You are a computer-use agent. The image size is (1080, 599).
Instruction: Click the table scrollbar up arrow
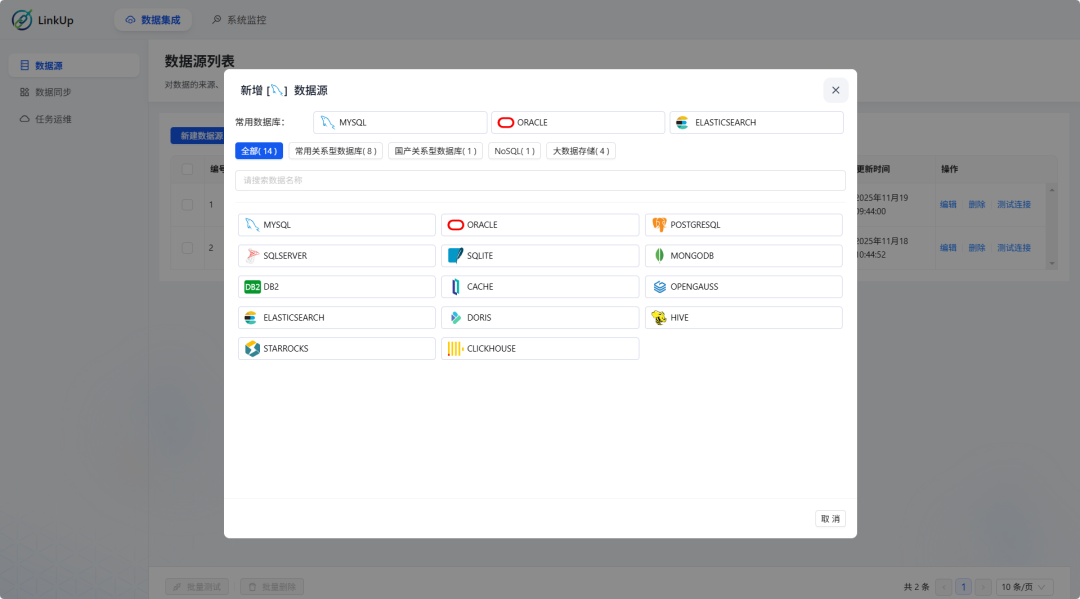click(1052, 190)
